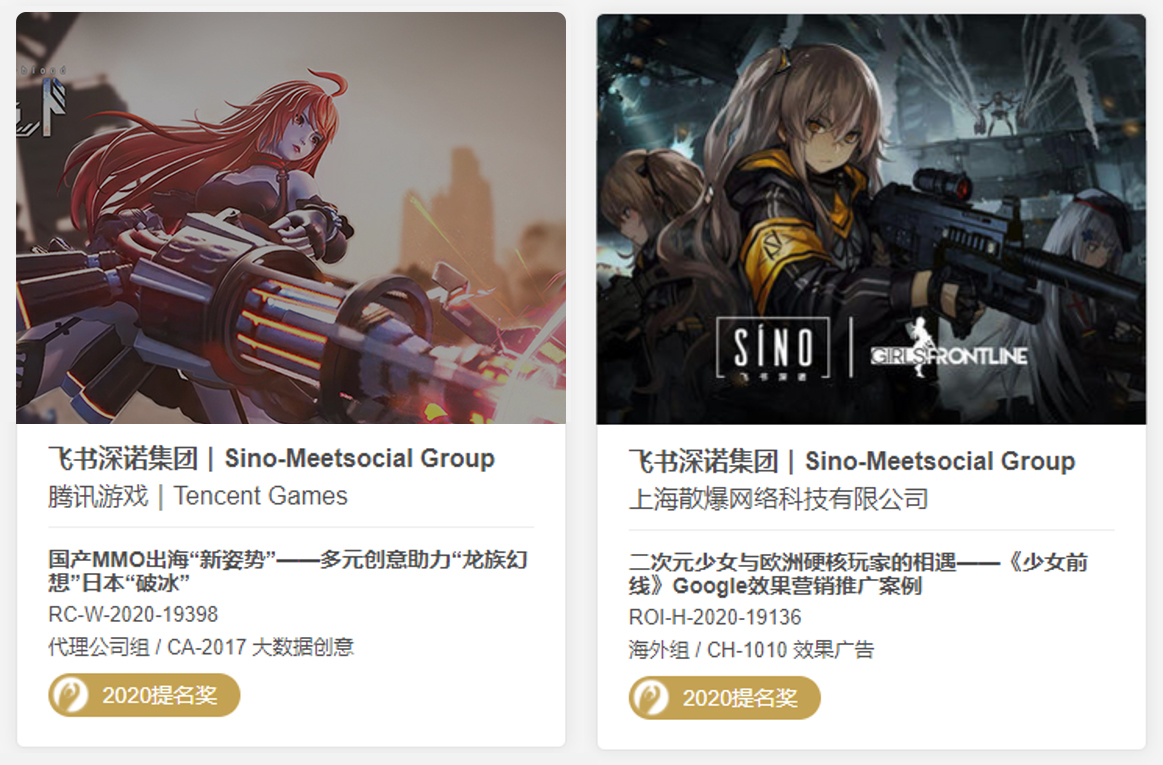
Task: Open the red-haired character game thumbnail
Action: pyautogui.click(x=291, y=218)
